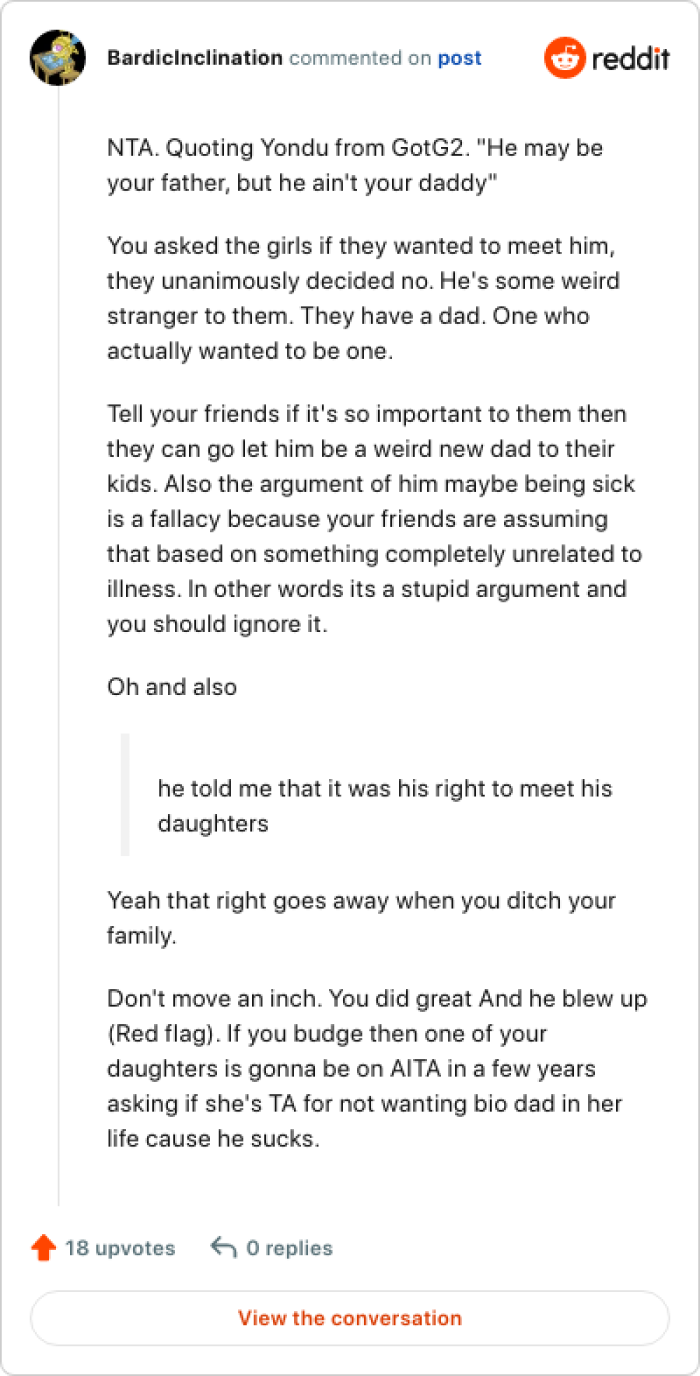Click the reddit wordmark text

[630, 59]
